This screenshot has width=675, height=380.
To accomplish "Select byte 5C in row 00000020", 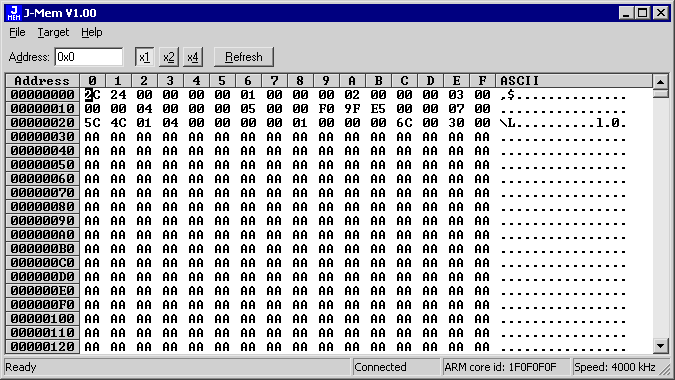I will coord(92,123).
